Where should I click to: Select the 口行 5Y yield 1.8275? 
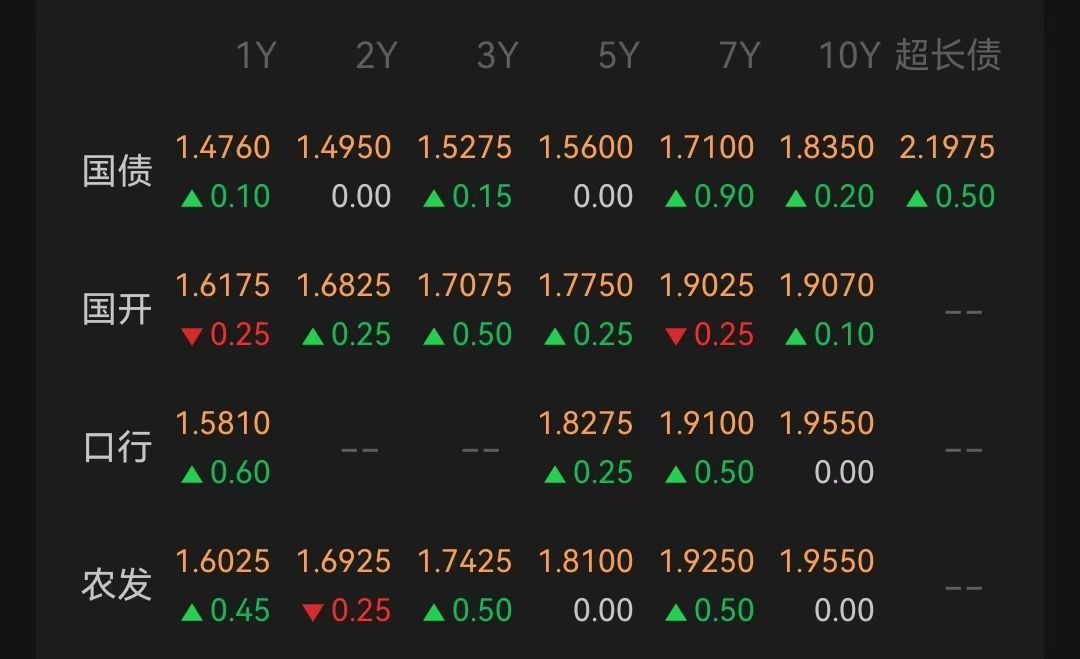coord(585,423)
